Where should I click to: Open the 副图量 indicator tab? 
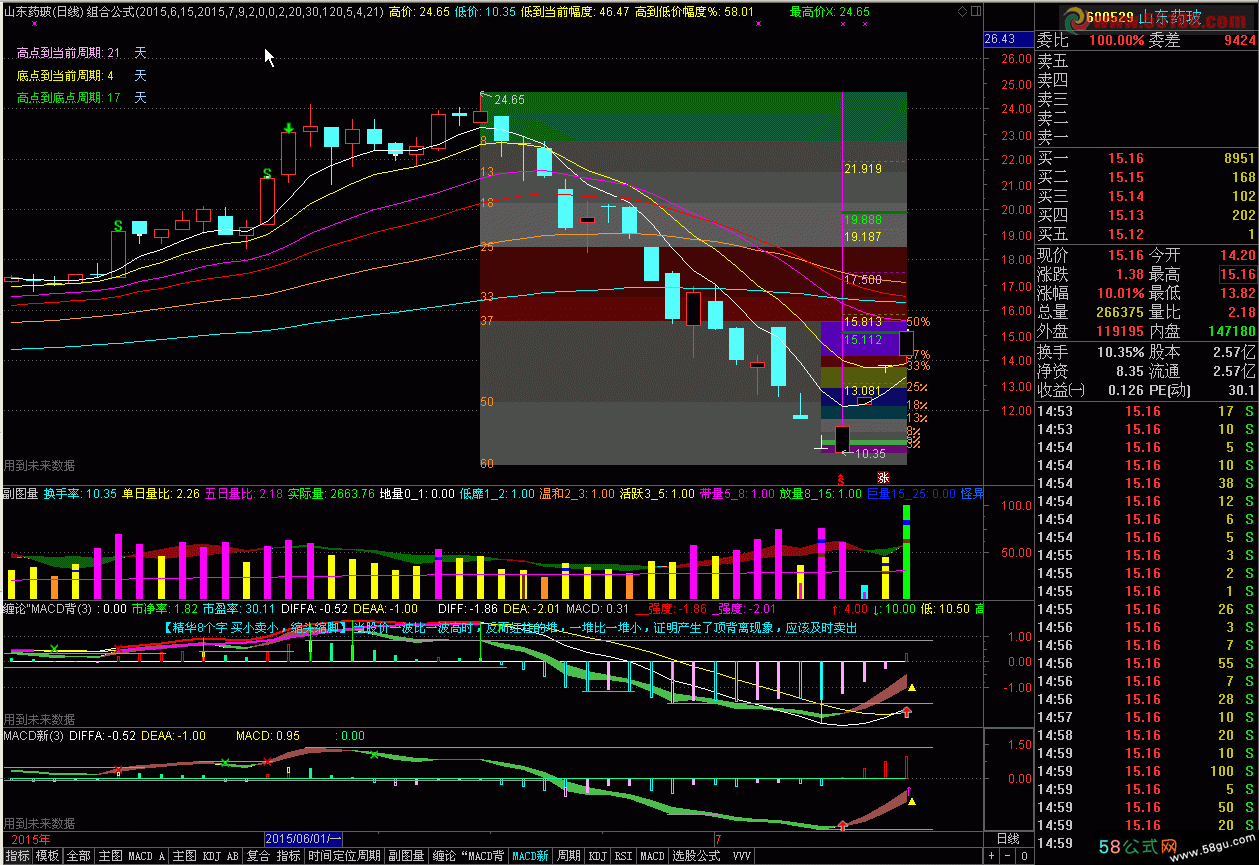tap(408, 856)
